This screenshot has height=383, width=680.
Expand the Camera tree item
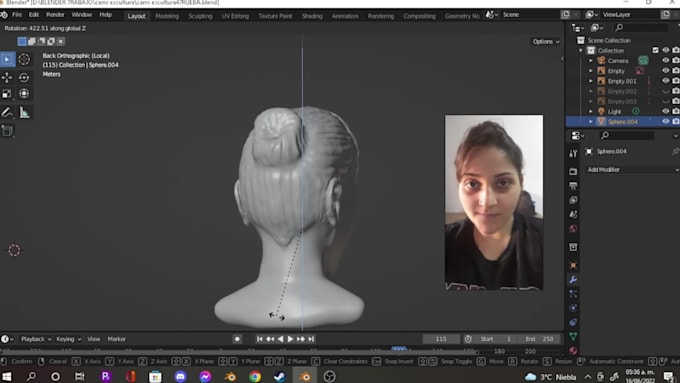point(590,61)
